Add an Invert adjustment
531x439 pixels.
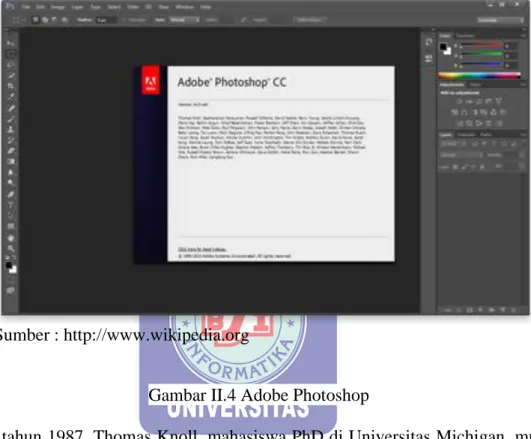pos(460,123)
